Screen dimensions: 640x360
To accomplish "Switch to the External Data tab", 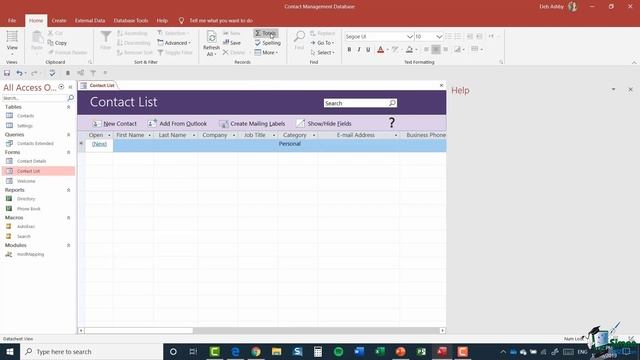I will (x=90, y=20).
